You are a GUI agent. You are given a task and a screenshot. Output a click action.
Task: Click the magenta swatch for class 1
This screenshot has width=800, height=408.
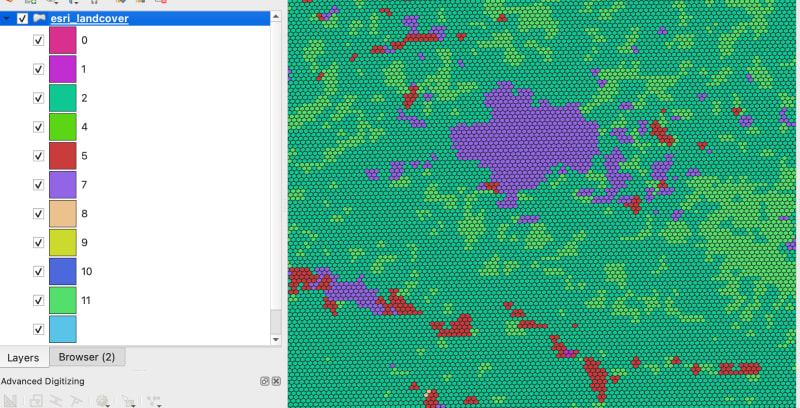pos(62,70)
